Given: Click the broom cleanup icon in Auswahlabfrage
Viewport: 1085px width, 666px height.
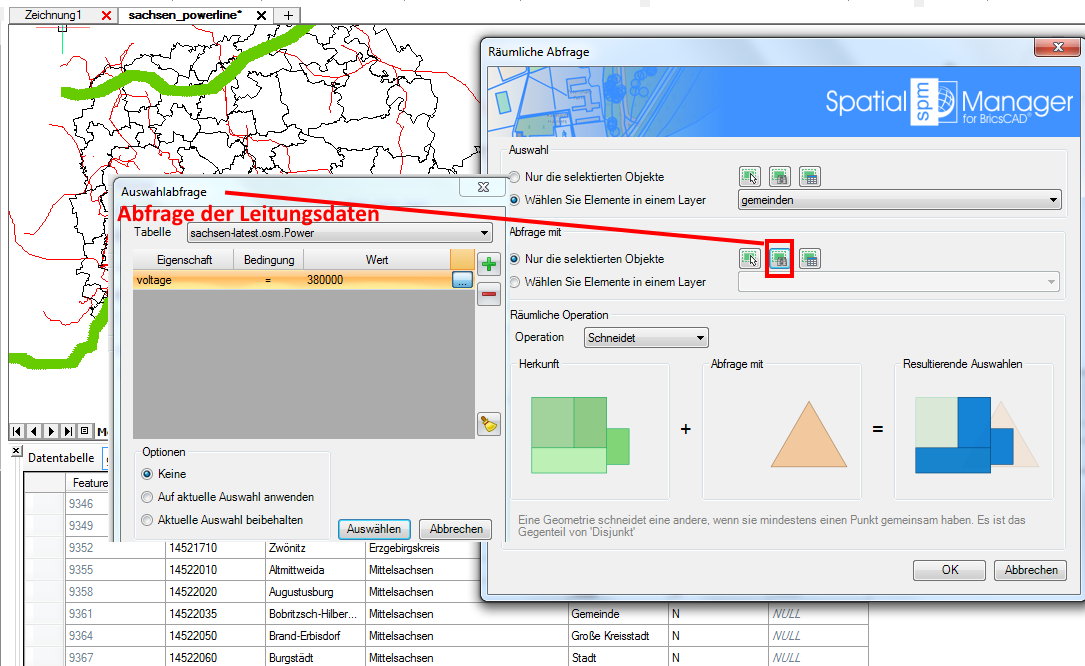Looking at the screenshot, I should [488, 424].
